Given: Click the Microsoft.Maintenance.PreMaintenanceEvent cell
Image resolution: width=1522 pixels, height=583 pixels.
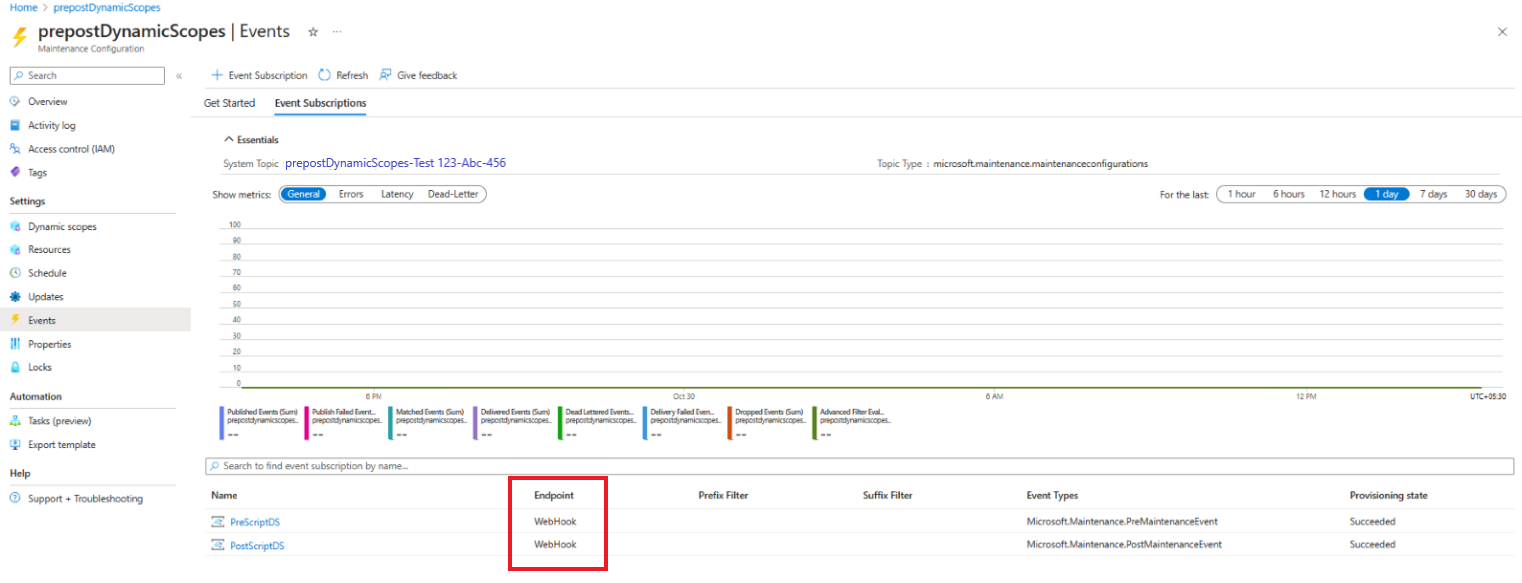Looking at the screenshot, I should (1122, 522).
